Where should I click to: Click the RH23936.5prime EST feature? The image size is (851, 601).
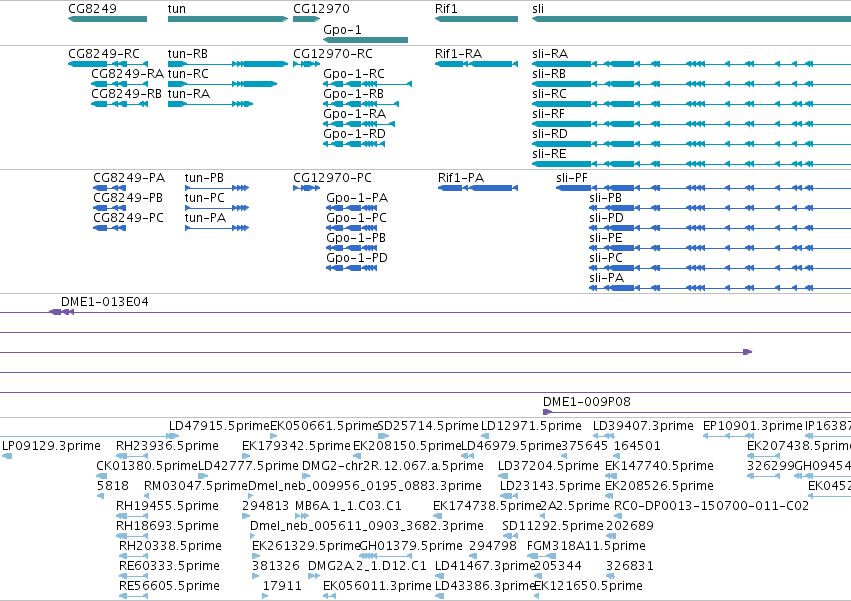coord(132,456)
